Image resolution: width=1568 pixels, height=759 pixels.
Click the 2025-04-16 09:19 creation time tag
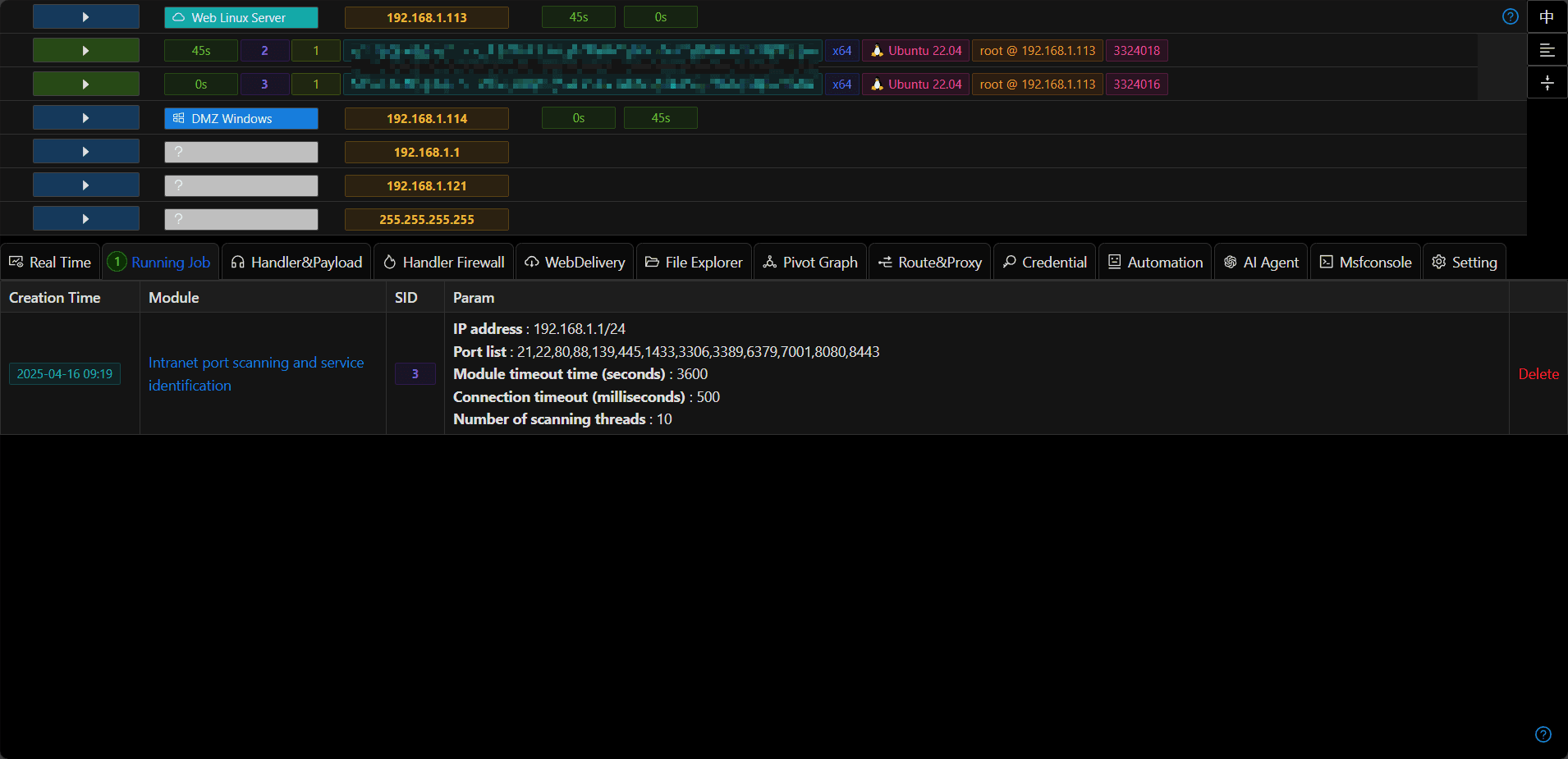(x=65, y=374)
